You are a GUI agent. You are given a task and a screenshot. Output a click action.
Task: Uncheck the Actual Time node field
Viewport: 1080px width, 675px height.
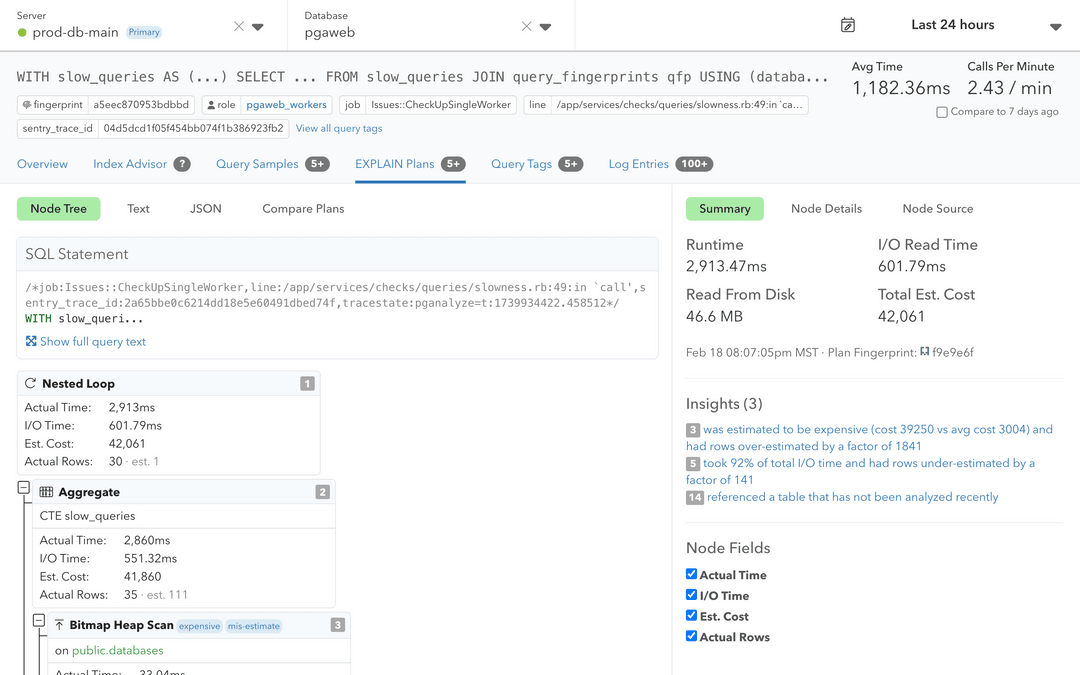click(x=691, y=574)
